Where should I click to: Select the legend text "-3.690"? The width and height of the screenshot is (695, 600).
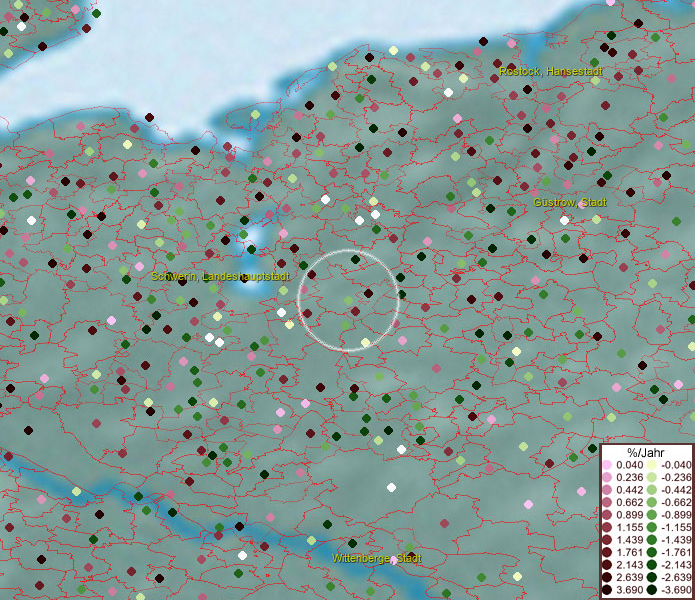pos(676,590)
